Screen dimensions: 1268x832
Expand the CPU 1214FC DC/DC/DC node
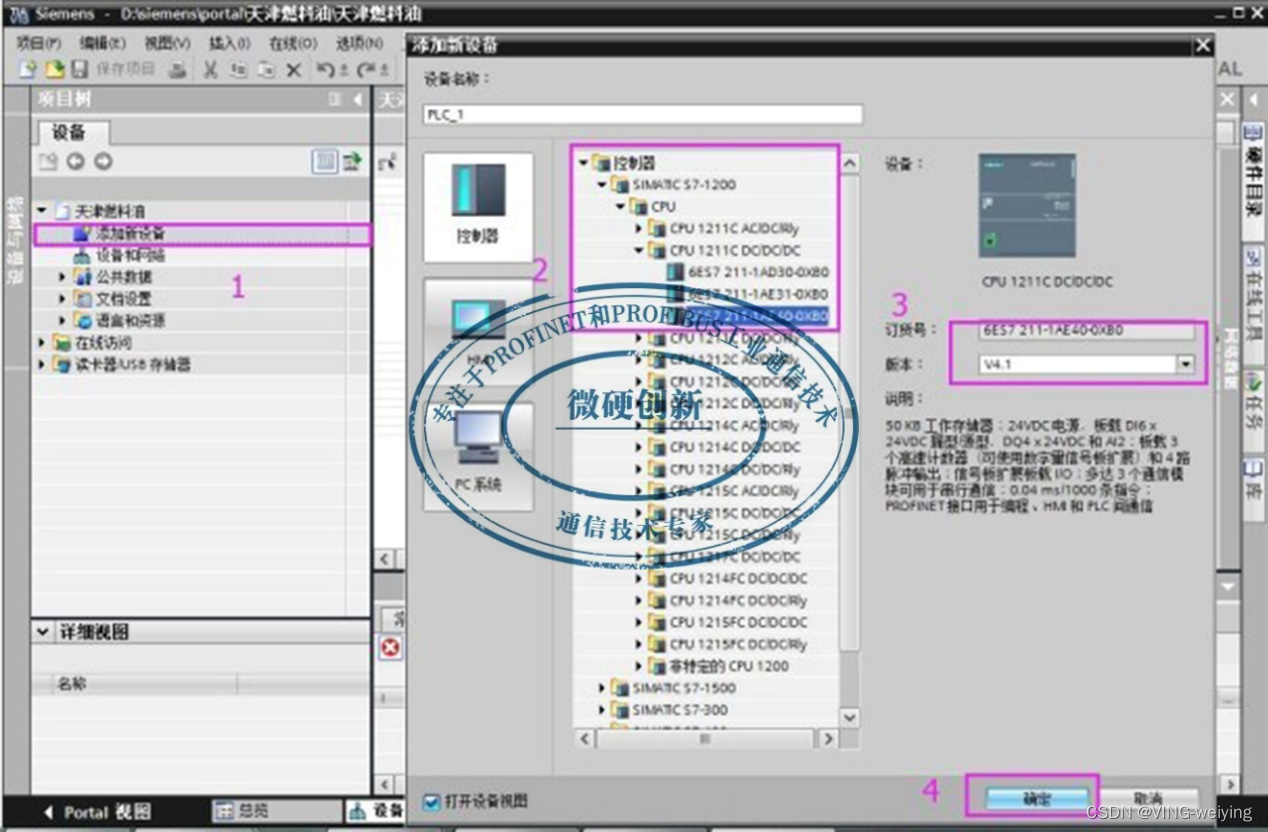639,579
